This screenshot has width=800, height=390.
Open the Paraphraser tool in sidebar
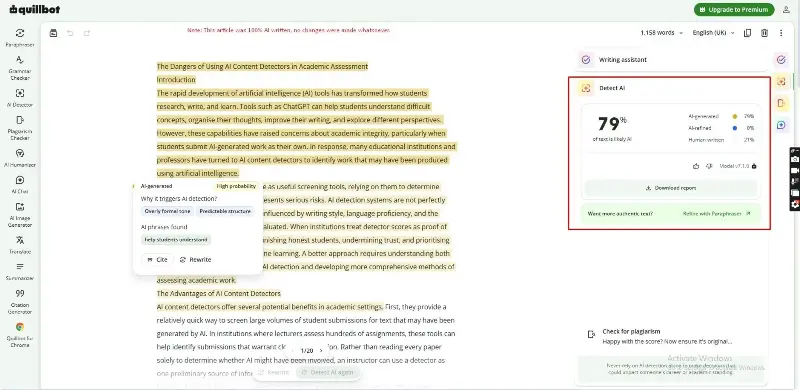pos(20,38)
